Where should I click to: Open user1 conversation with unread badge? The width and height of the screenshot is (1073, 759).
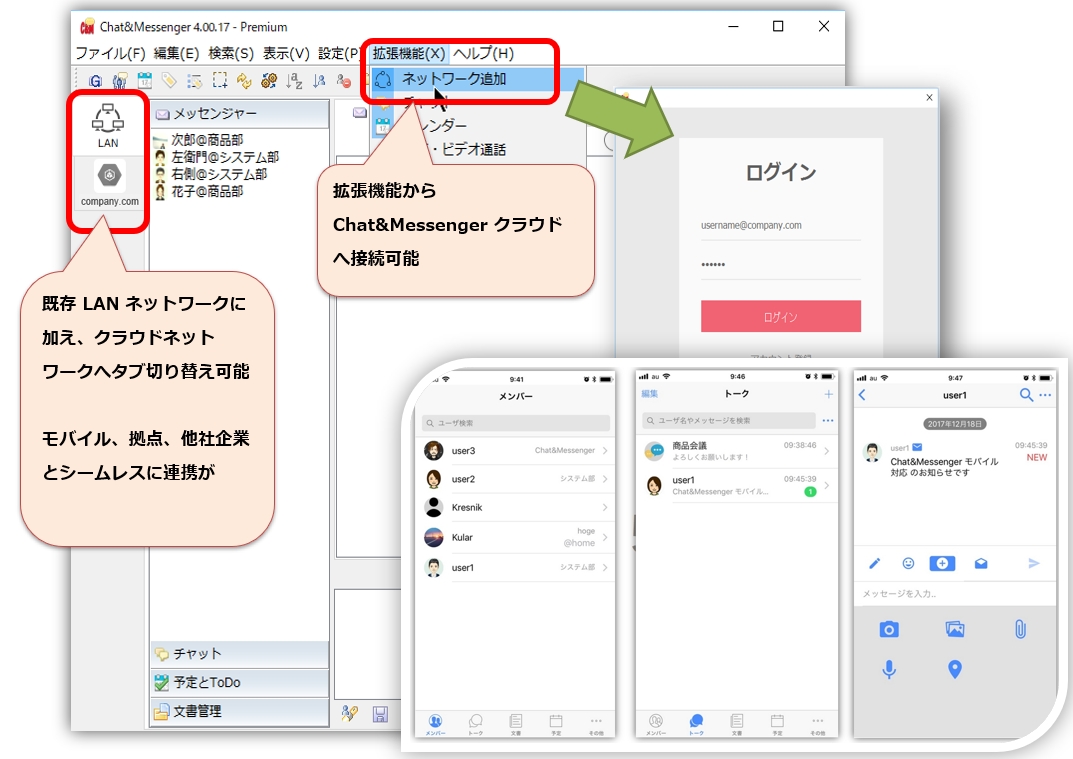click(736, 485)
